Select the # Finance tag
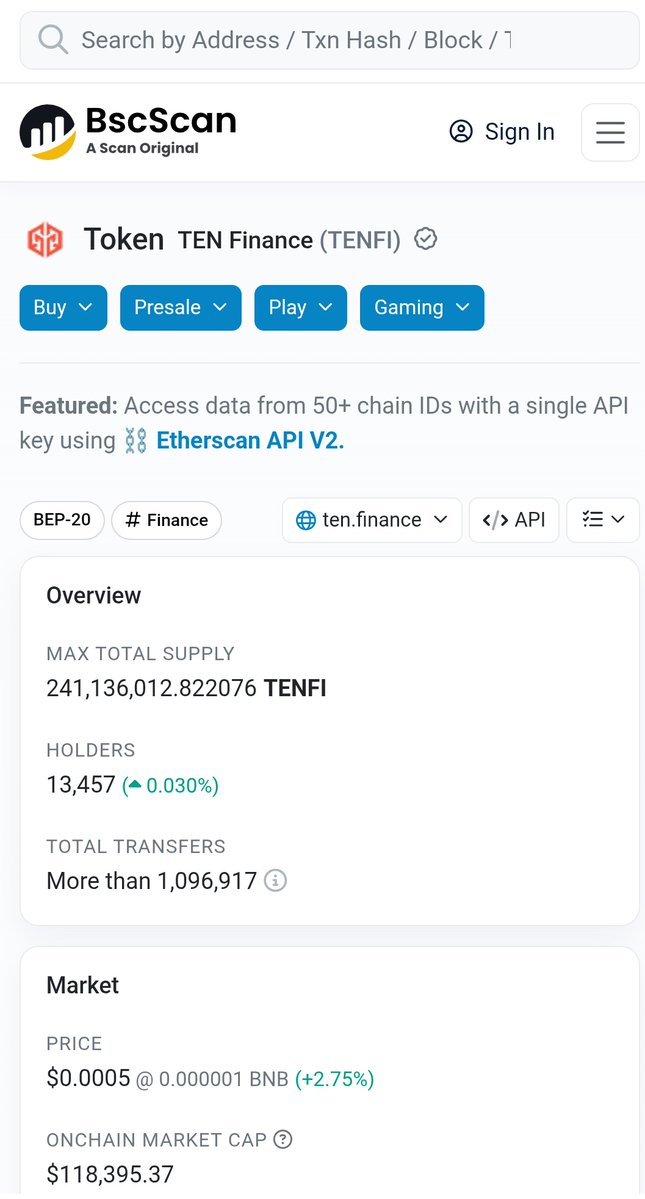 [167, 520]
